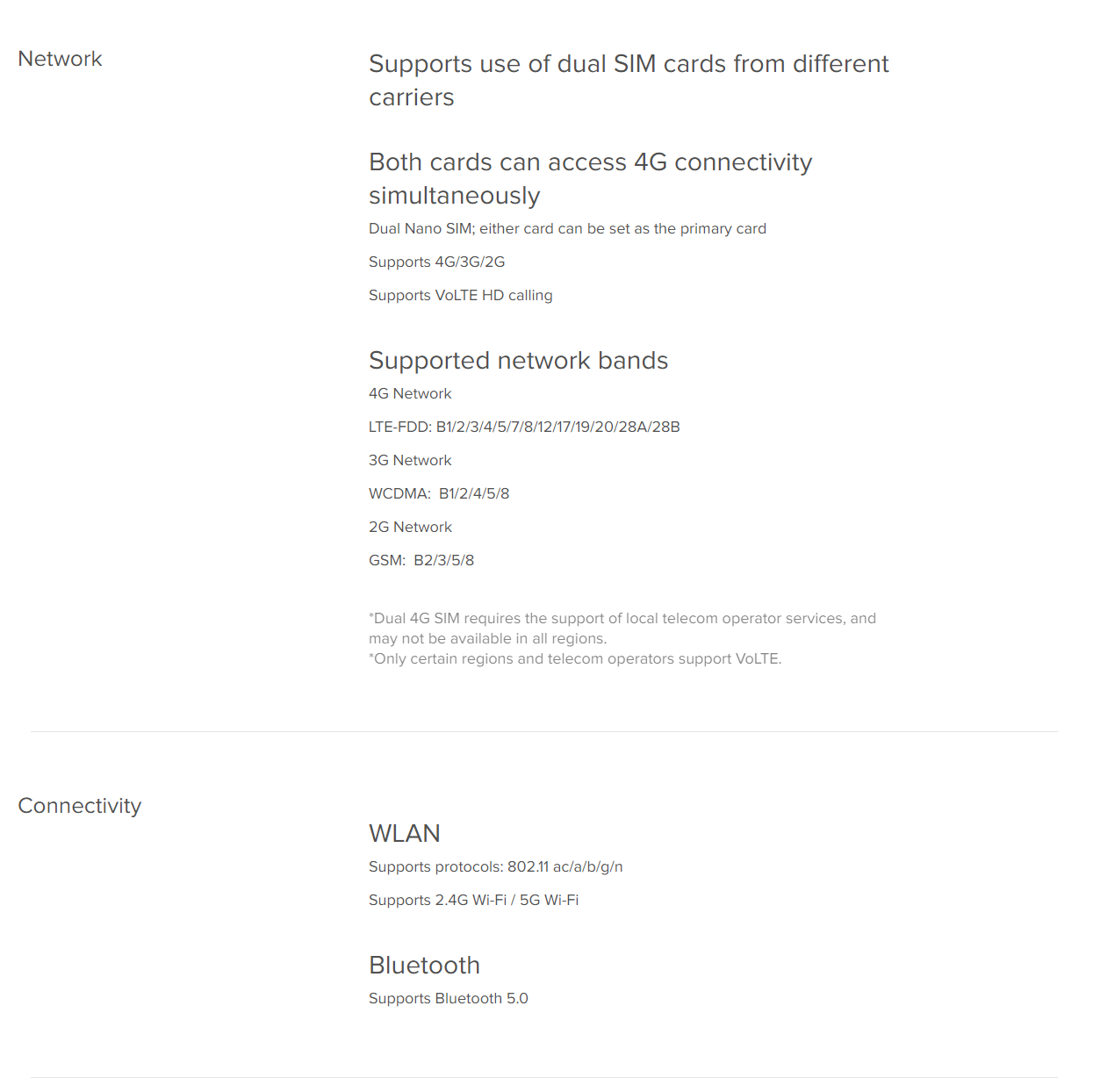Click the 3G Network label
Viewport: 1093px width, 1092px height.
coord(410,461)
